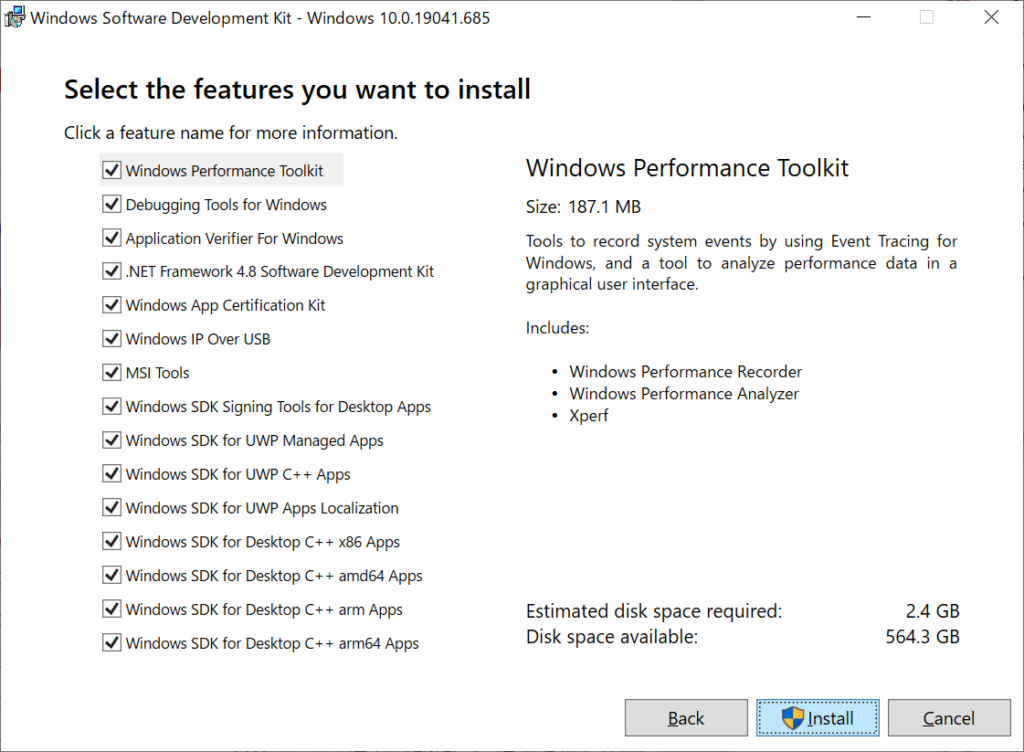Go back to the previous installer page
Screen dimensions: 1024x752
tap(686, 717)
